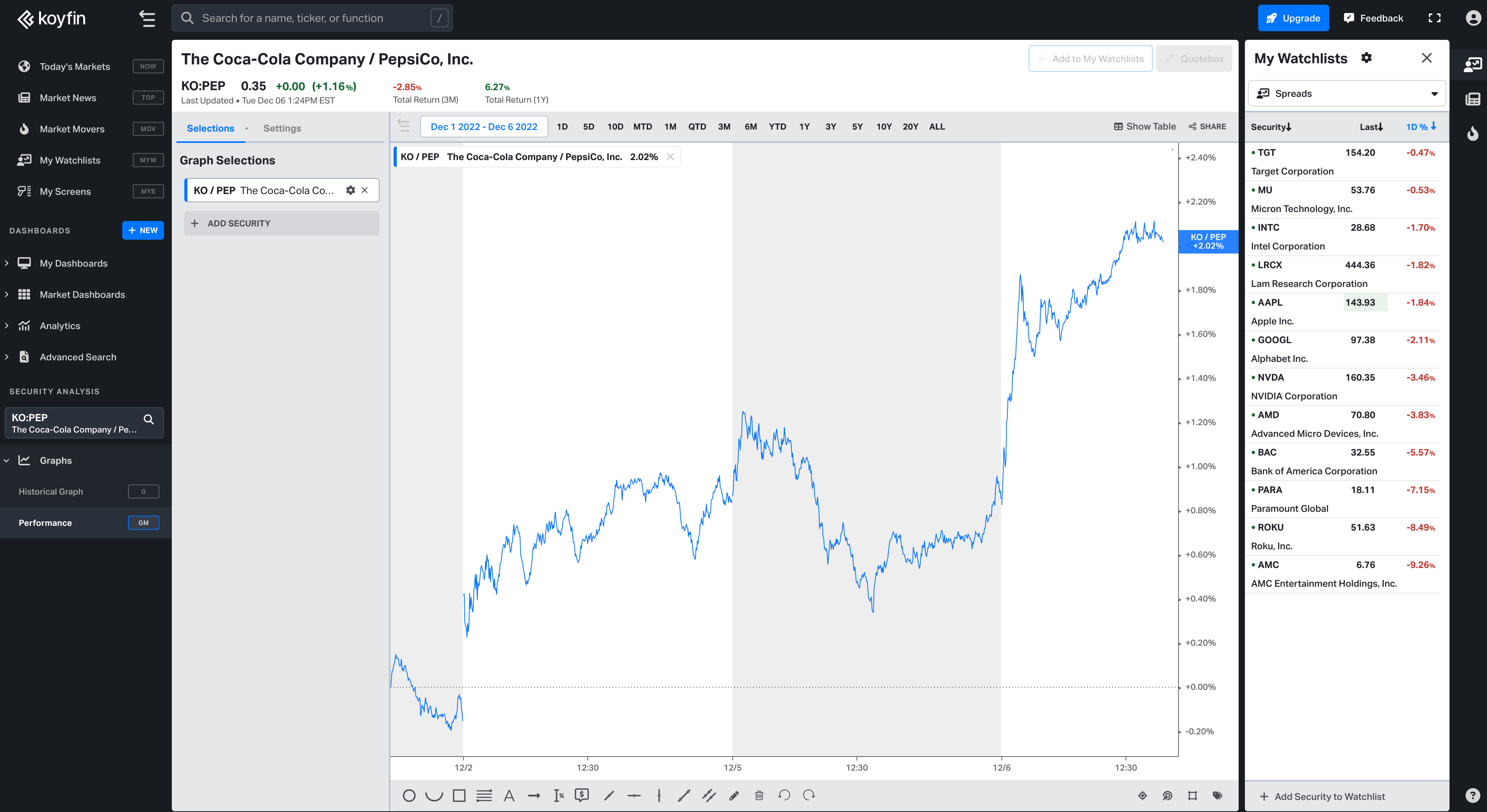Select the rectangle drawing tool
Screen dimensions: 1487x812
(x=459, y=796)
